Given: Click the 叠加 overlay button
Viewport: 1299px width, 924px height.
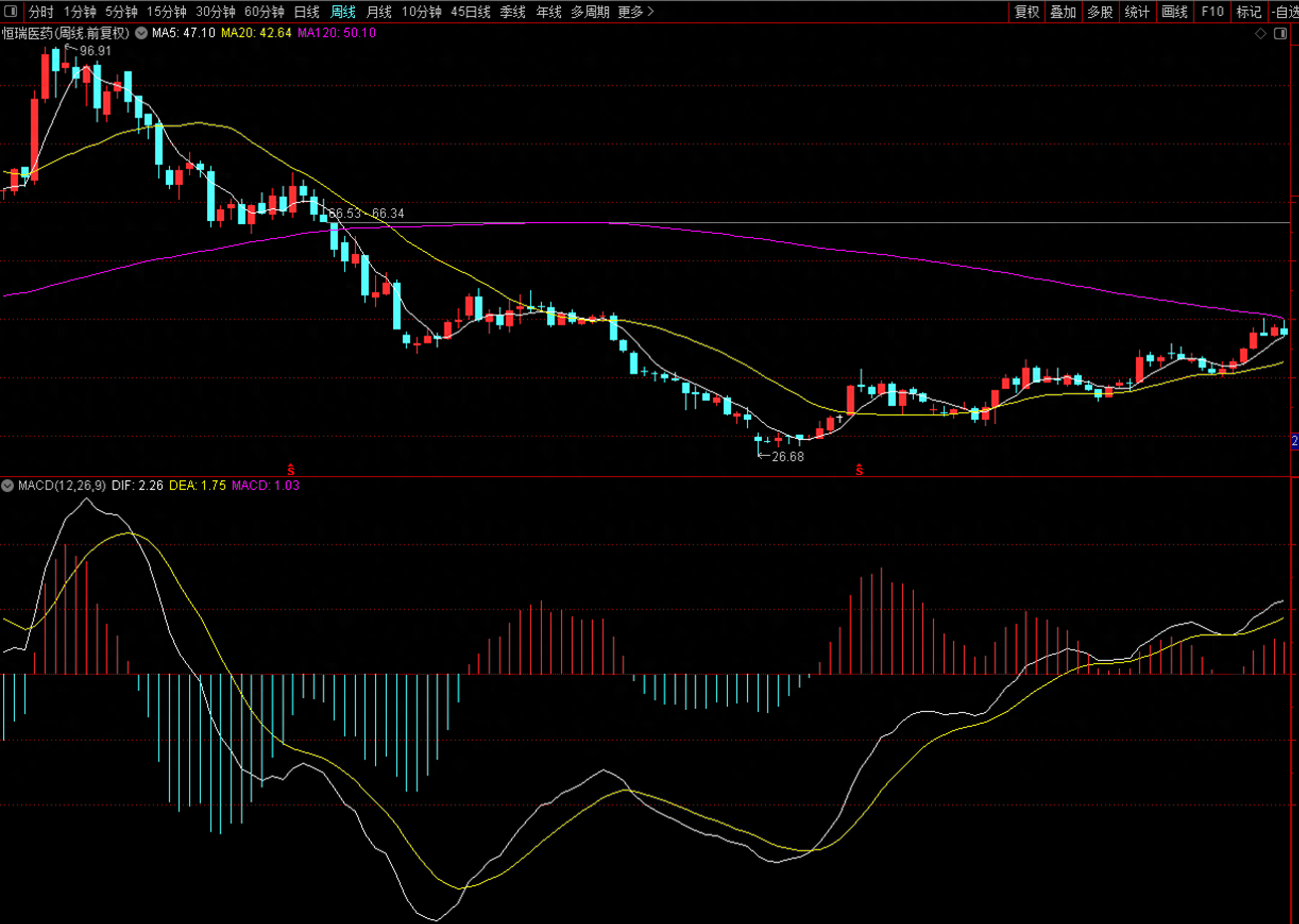Looking at the screenshot, I should point(1063,11).
